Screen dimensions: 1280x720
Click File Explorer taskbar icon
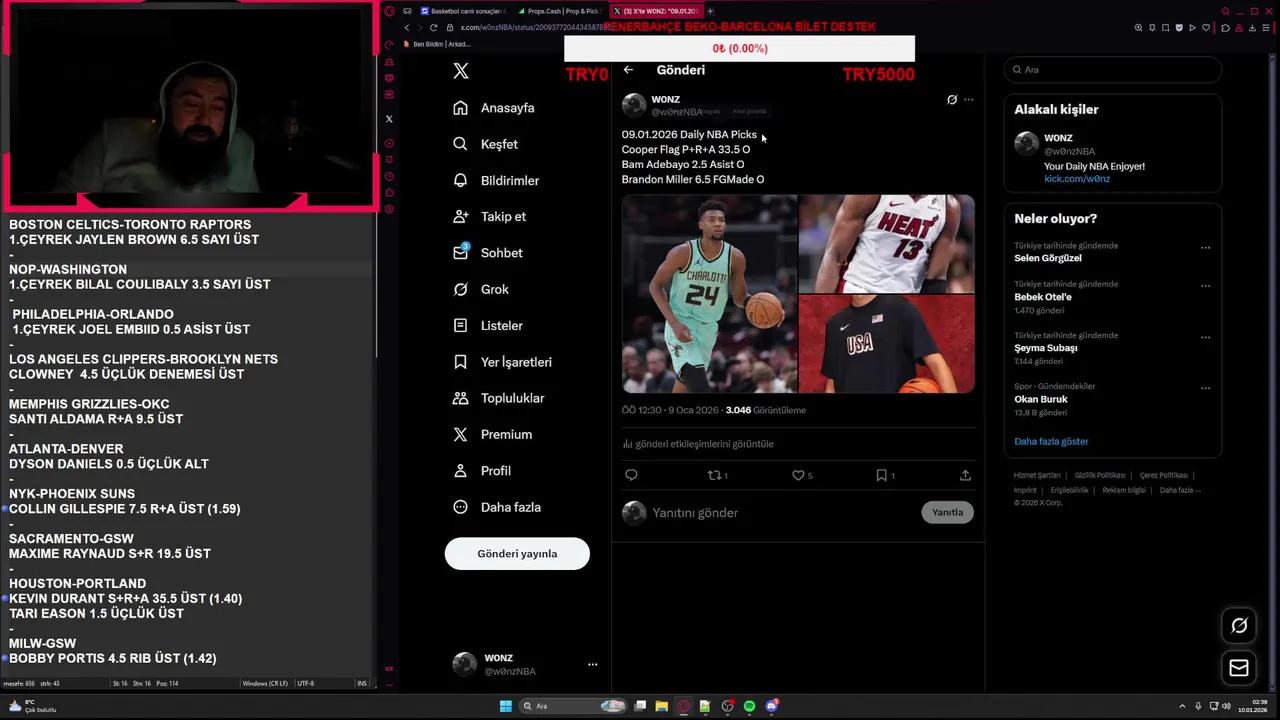pyautogui.click(x=661, y=706)
